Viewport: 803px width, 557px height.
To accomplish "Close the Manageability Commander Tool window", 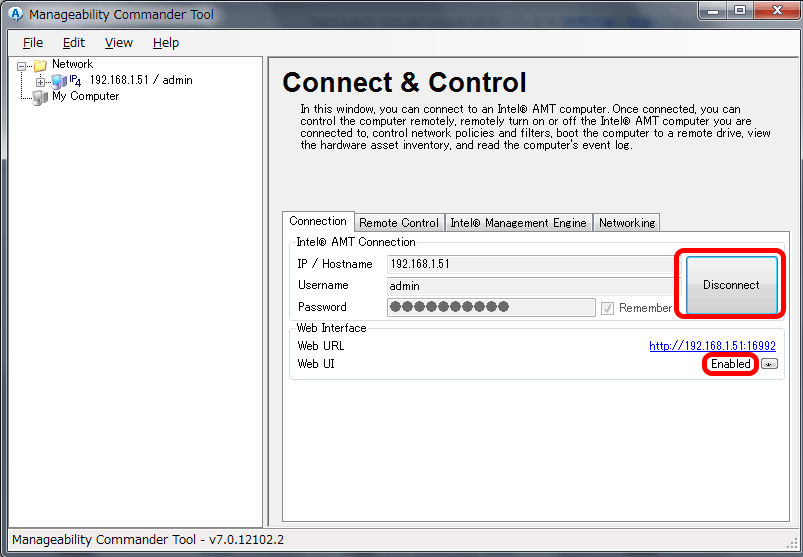I will coord(776,11).
